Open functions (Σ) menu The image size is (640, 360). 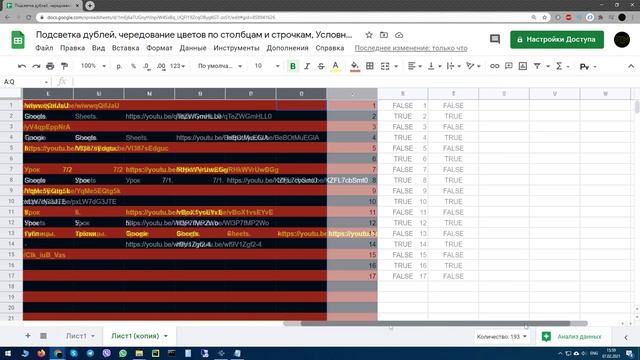point(562,66)
